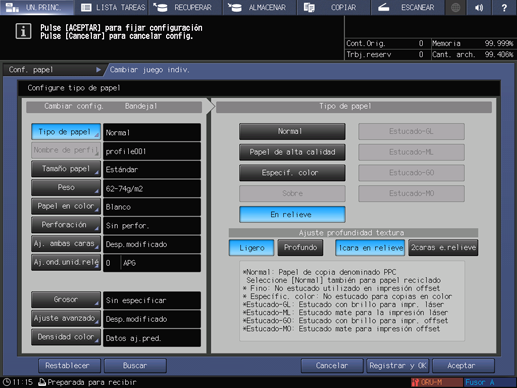Click Cambiar juego indiv. breadcrumb label

[x=149, y=70]
